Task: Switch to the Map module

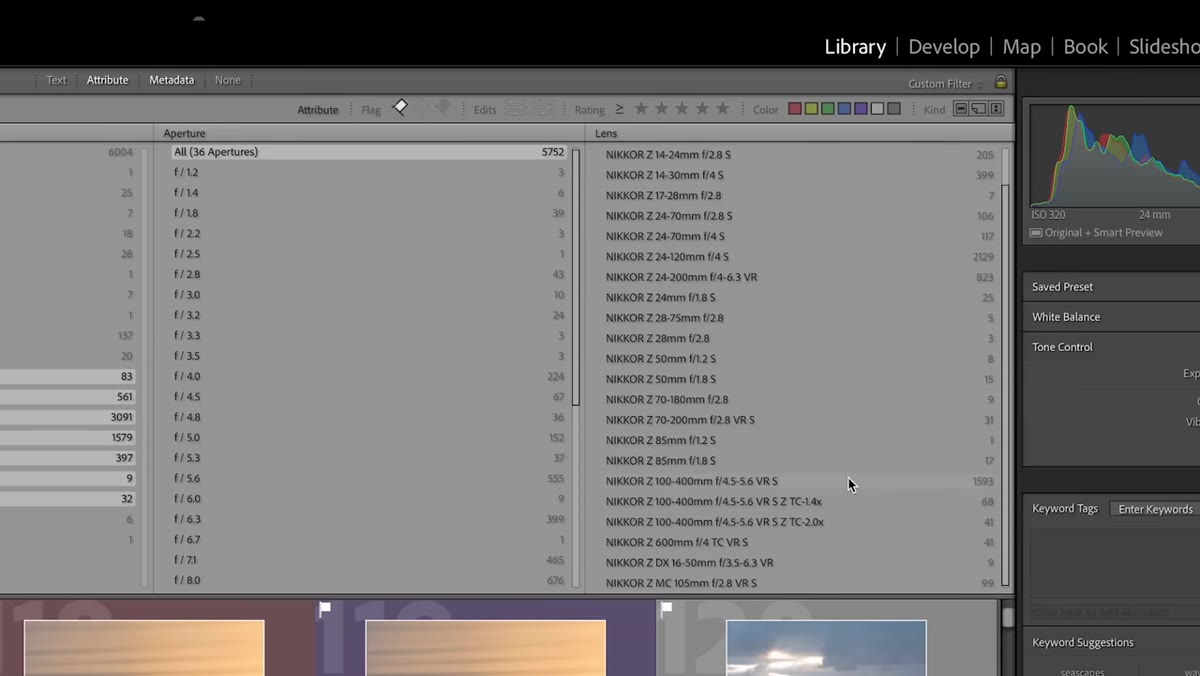Action: click(x=1021, y=47)
